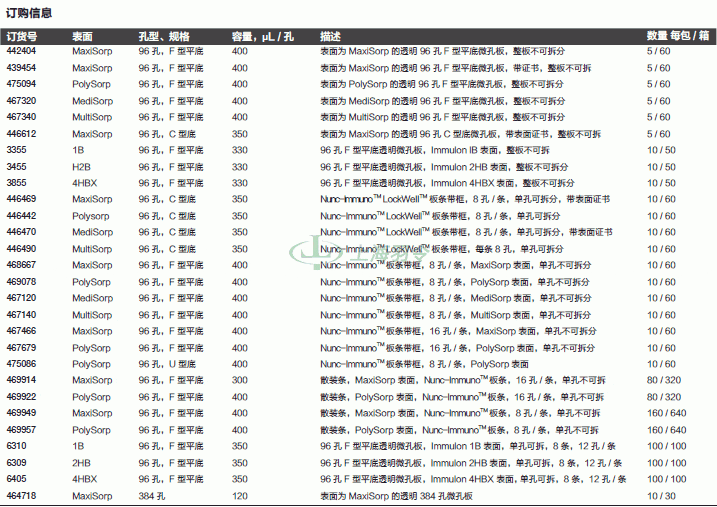Select order number 475094
Screen dimensions: 717x507
21,84
